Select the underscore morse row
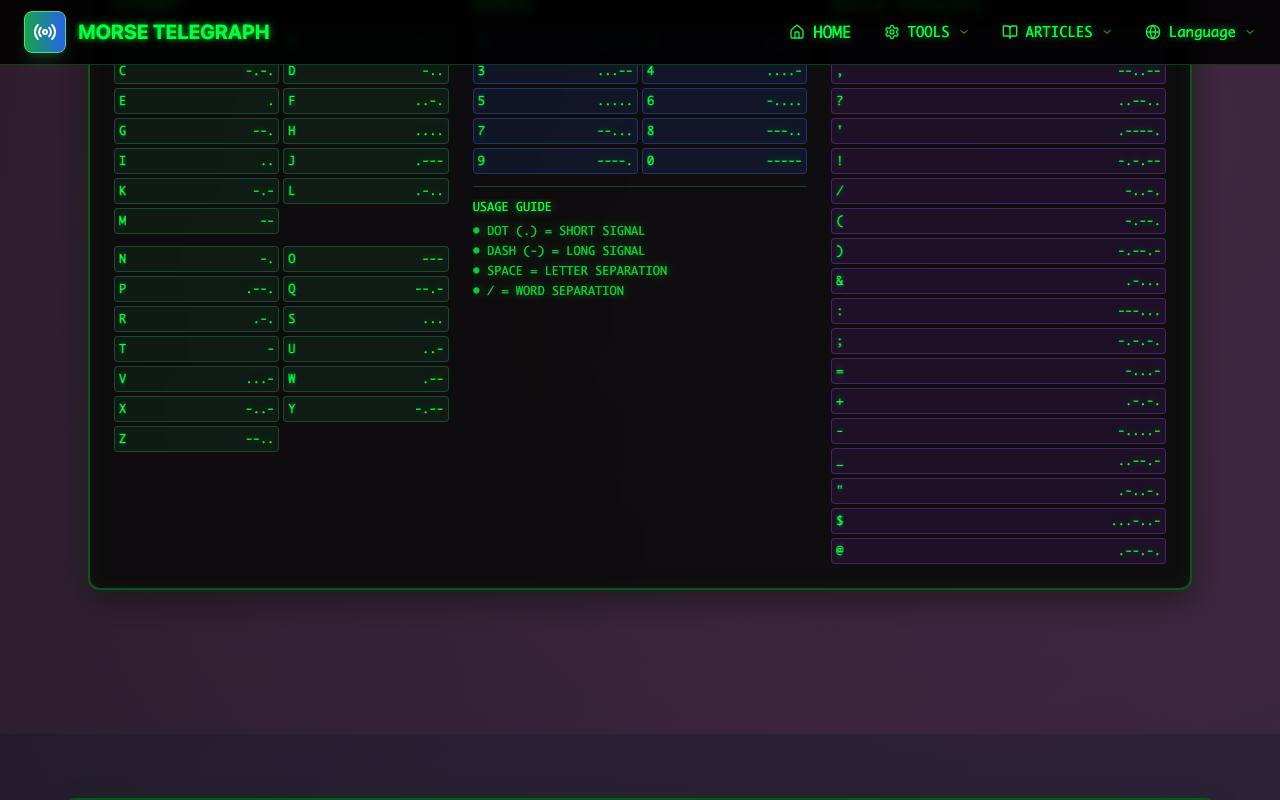This screenshot has width=1280, height=800. pos(998,461)
